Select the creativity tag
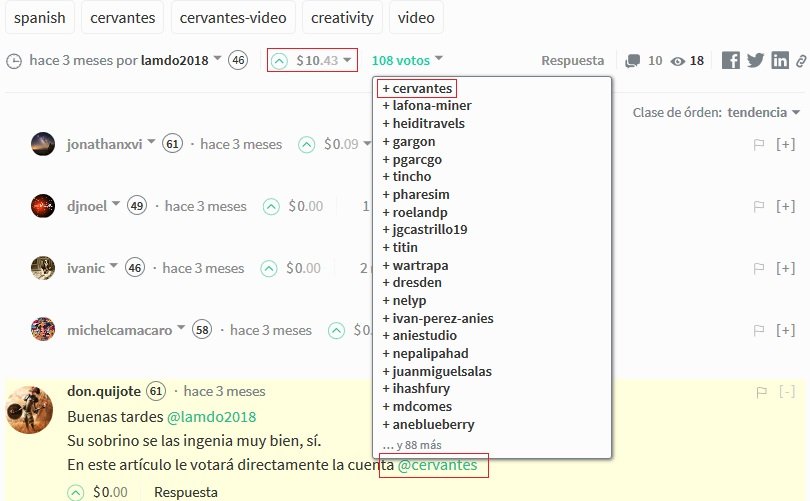The height and width of the screenshot is (501, 810). 342,18
